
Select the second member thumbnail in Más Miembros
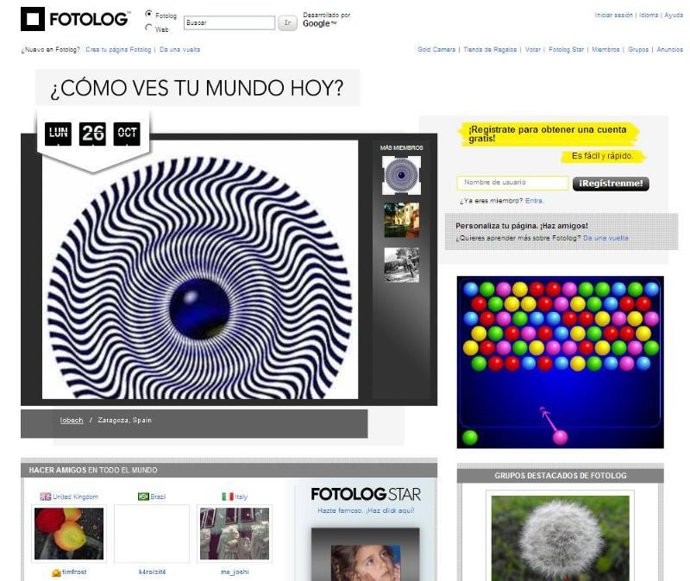pos(401,220)
